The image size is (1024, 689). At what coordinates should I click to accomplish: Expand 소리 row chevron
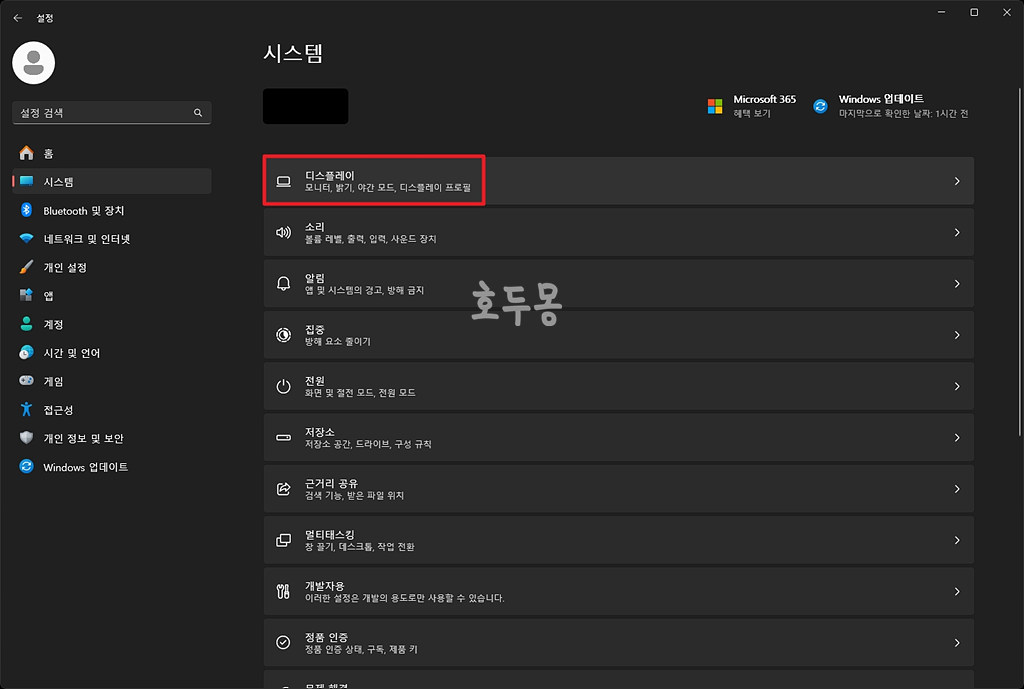tap(957, 232)
